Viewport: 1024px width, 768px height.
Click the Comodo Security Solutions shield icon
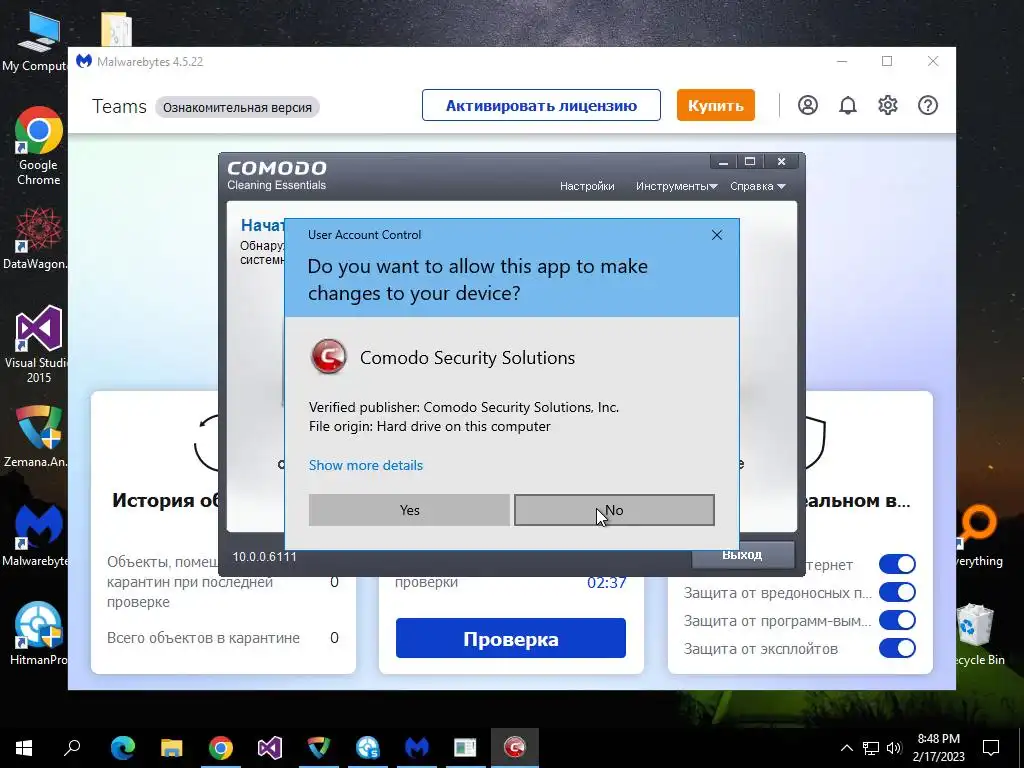point(328,357)
